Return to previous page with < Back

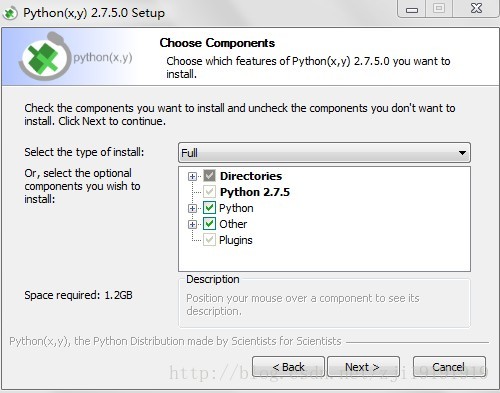point(288,367)
